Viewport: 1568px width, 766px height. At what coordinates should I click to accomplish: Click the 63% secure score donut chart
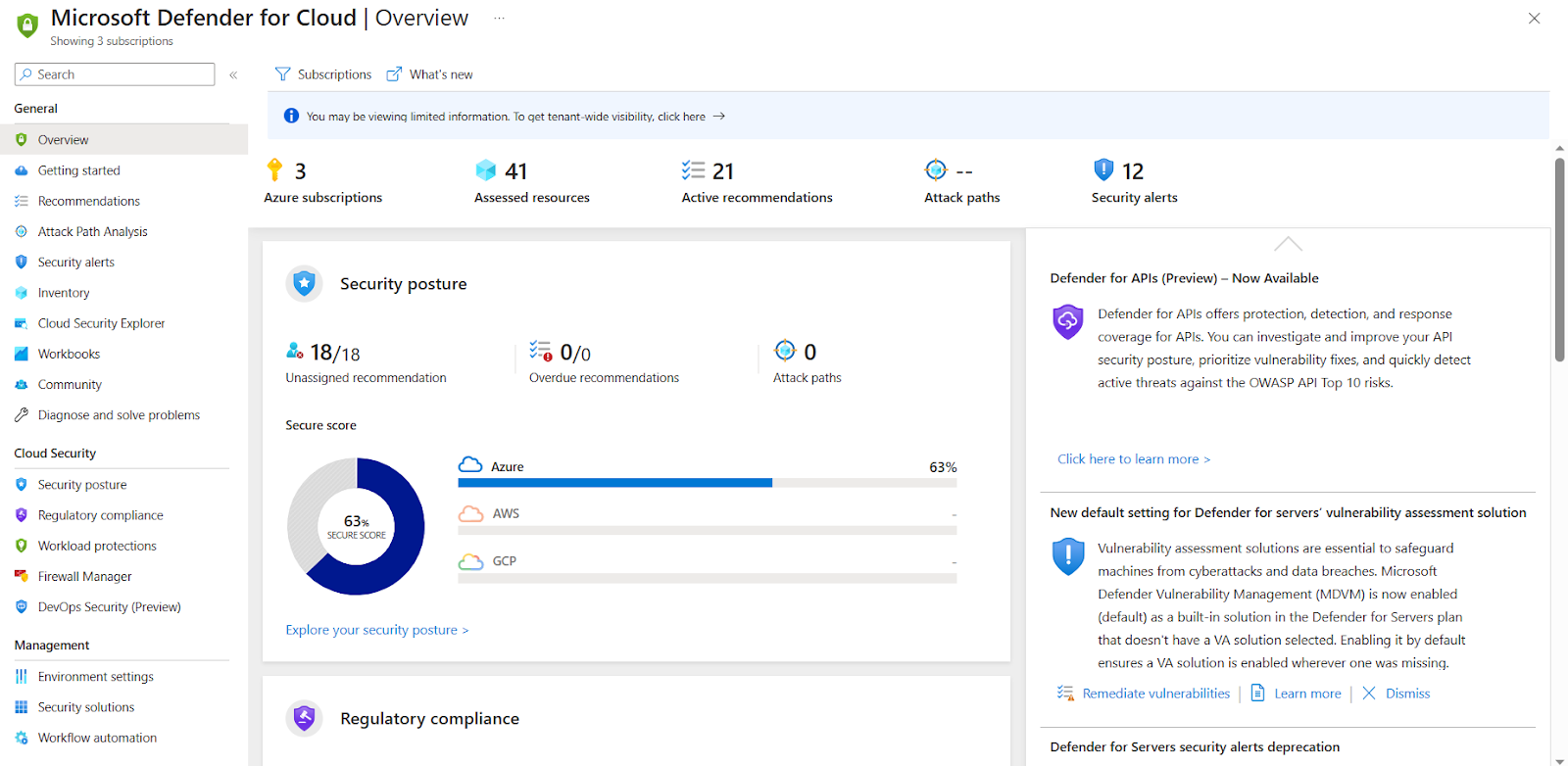356,526
